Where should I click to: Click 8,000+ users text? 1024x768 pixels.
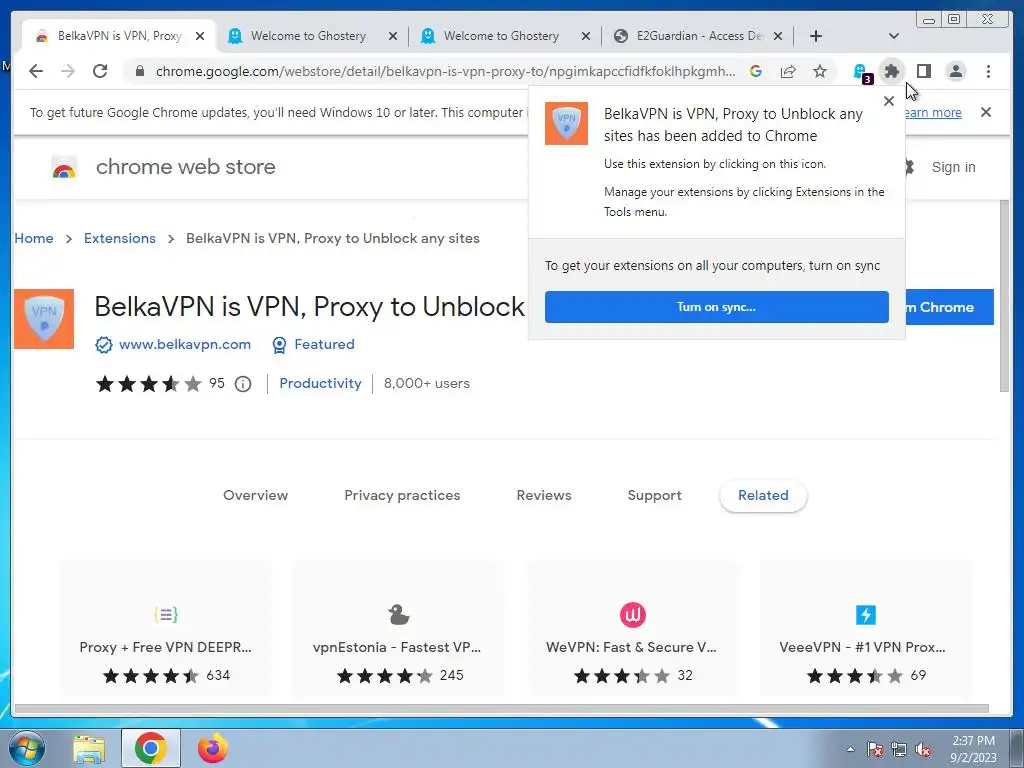coord(426,383)
